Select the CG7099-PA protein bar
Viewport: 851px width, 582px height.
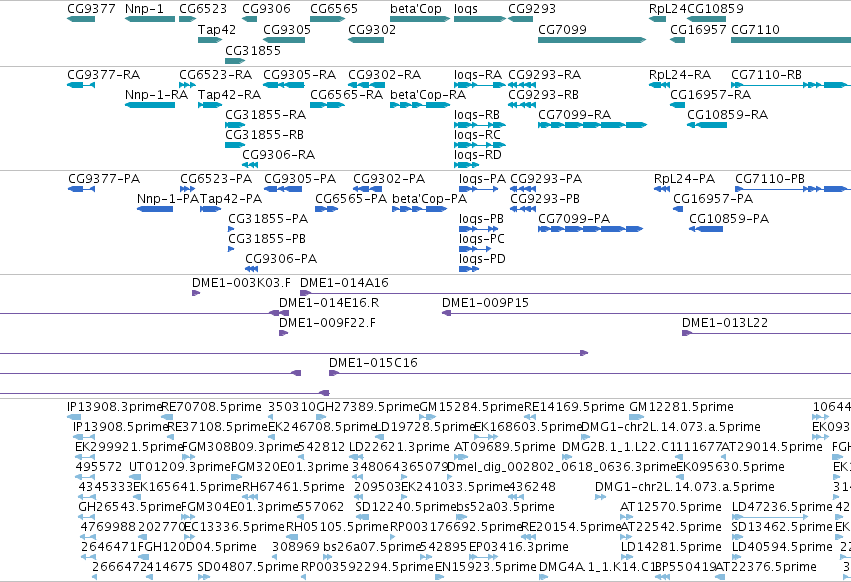(590, 229)
